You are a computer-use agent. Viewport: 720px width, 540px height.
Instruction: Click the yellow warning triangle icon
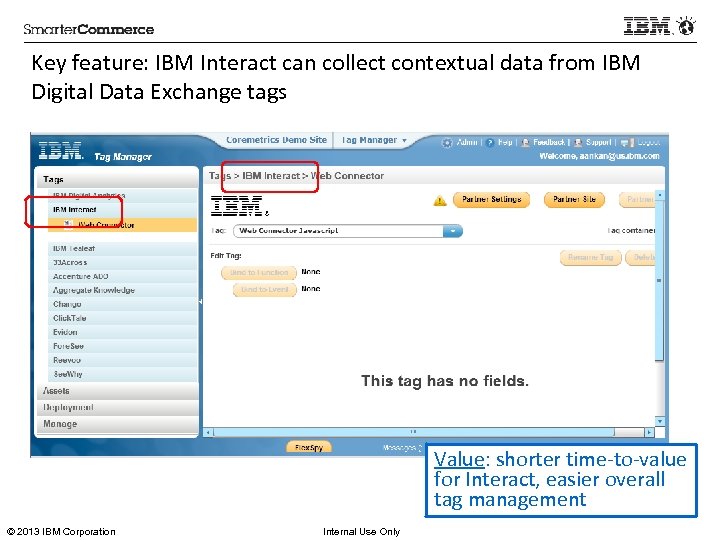coord(440,201)
